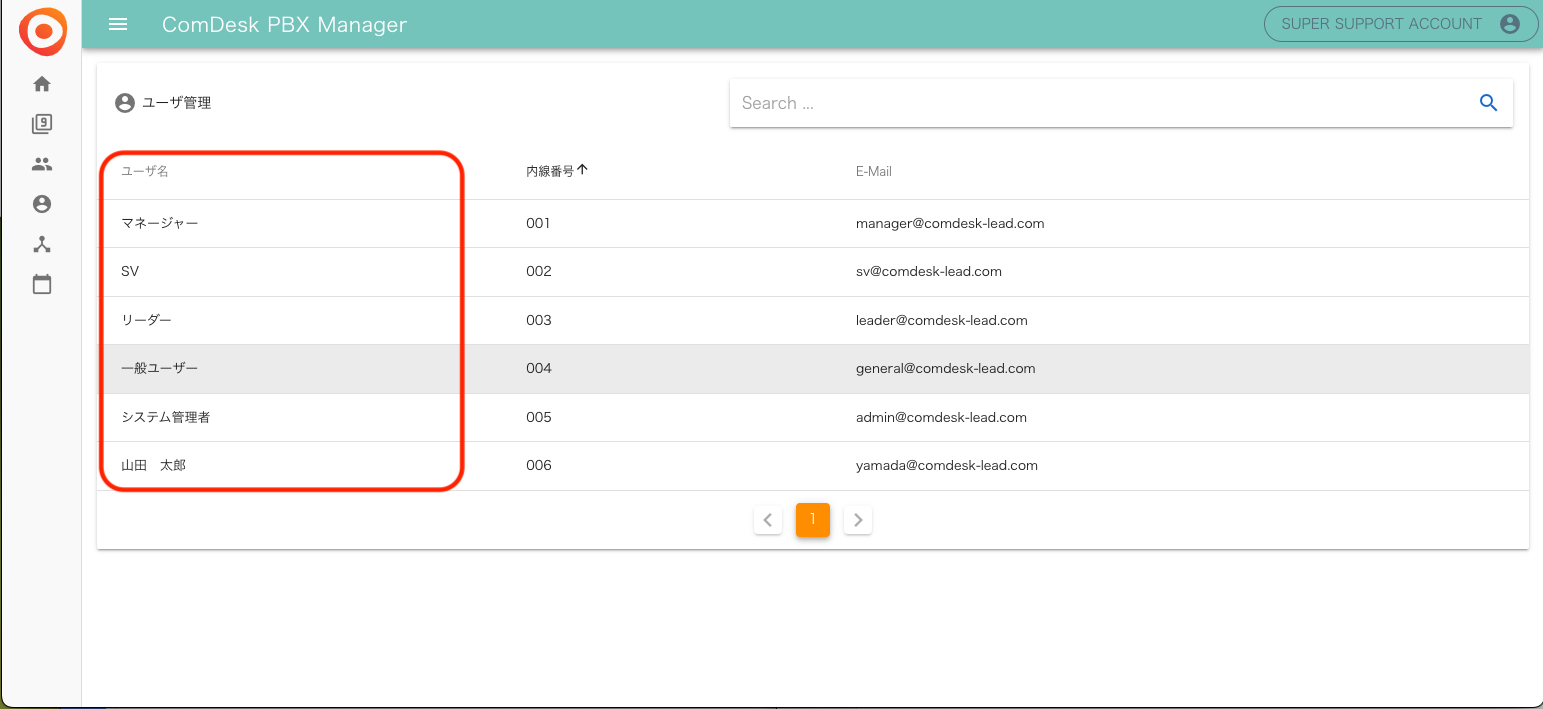Select page 1 pagination button
Screen dimensions: 1543x709
(813, 520)
